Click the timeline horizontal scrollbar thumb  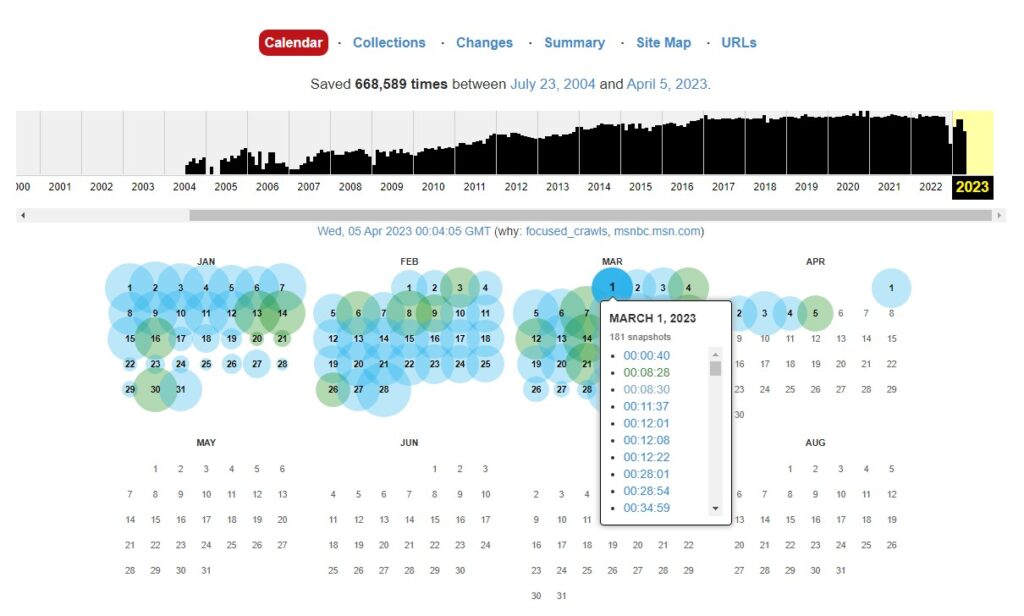(590, 215)
